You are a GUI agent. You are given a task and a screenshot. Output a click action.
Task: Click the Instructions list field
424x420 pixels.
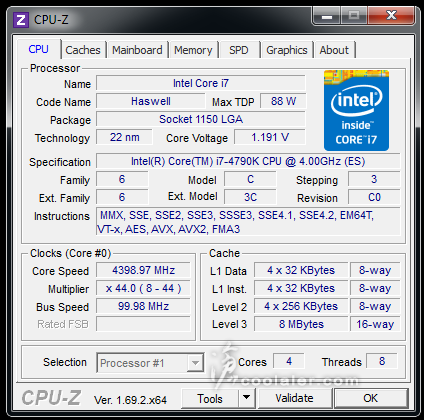[248, 222]
